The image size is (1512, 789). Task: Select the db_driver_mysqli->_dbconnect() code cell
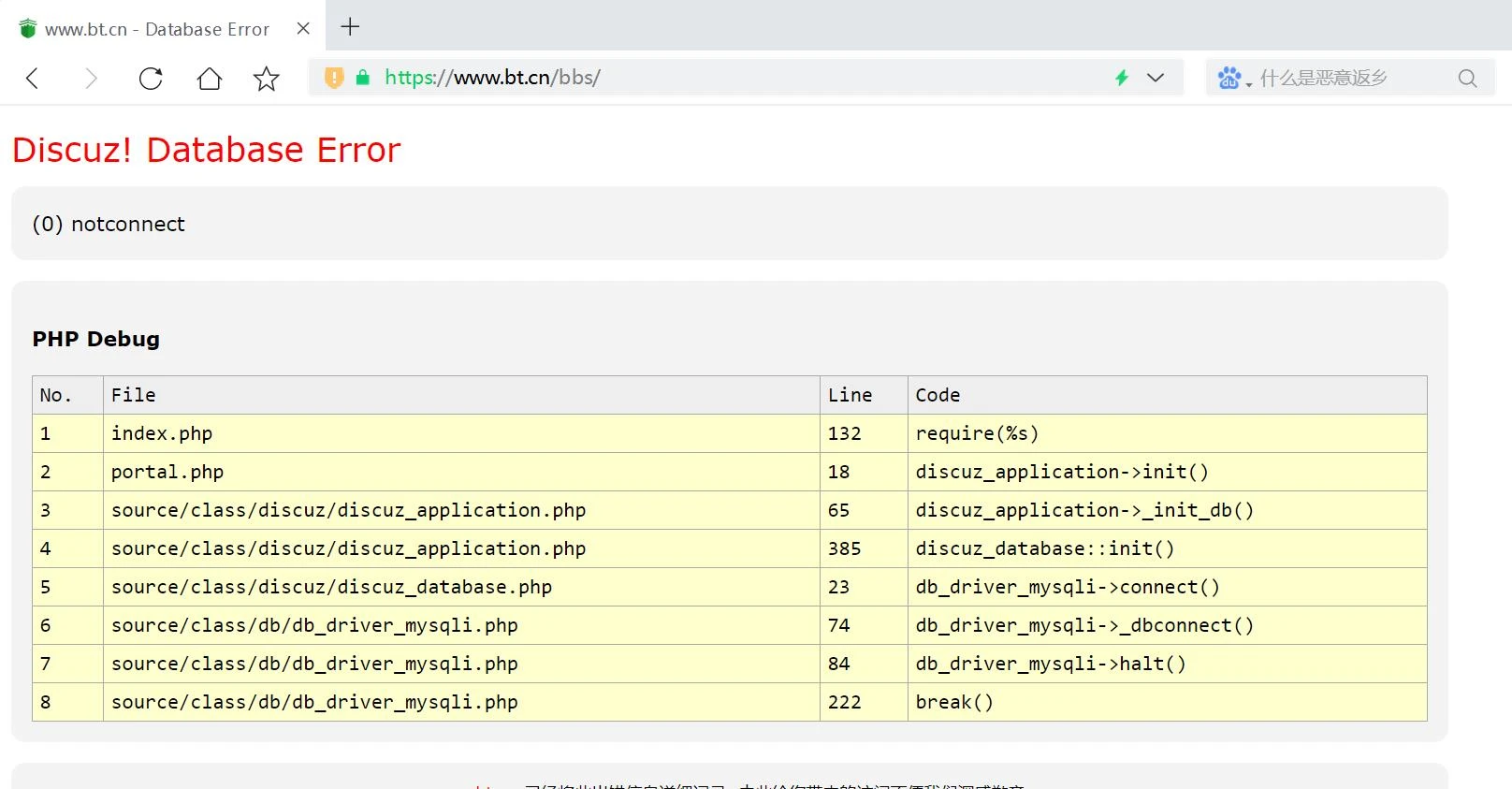pos(1167,625)
